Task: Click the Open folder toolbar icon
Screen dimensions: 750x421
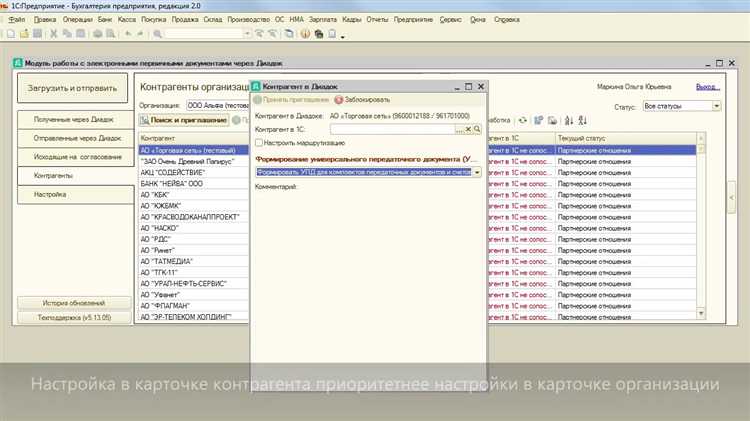Action: 24,33
